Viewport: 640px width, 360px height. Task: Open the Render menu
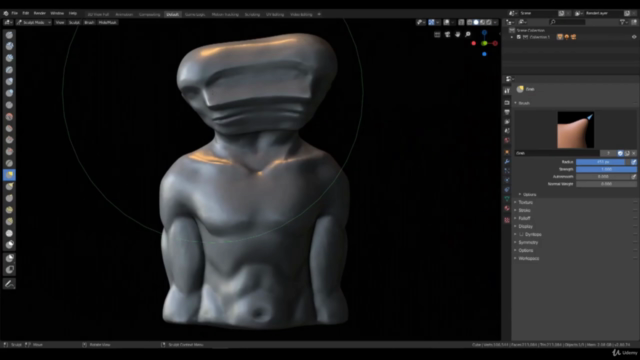[40, 13]
